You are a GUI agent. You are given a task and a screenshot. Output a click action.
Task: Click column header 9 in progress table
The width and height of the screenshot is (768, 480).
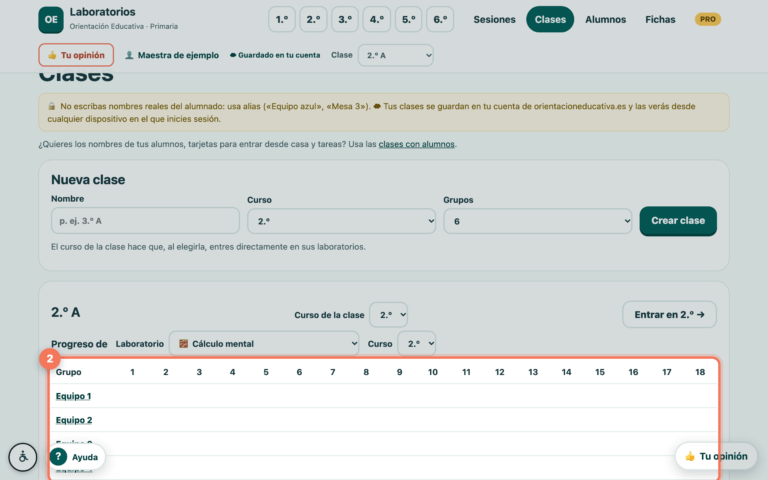click(399, 372)
